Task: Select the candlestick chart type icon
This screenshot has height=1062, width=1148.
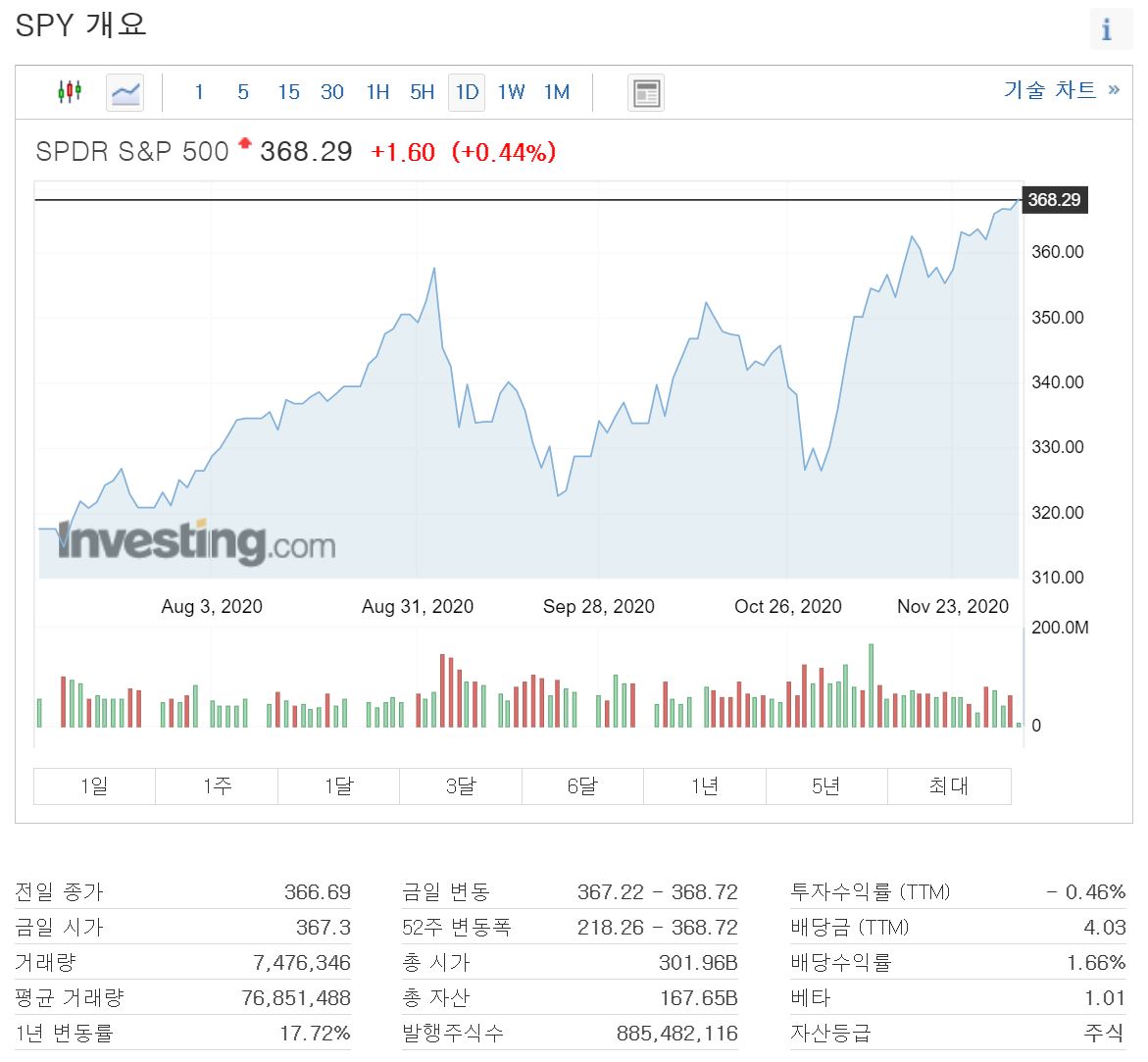Action: point(69,91)
